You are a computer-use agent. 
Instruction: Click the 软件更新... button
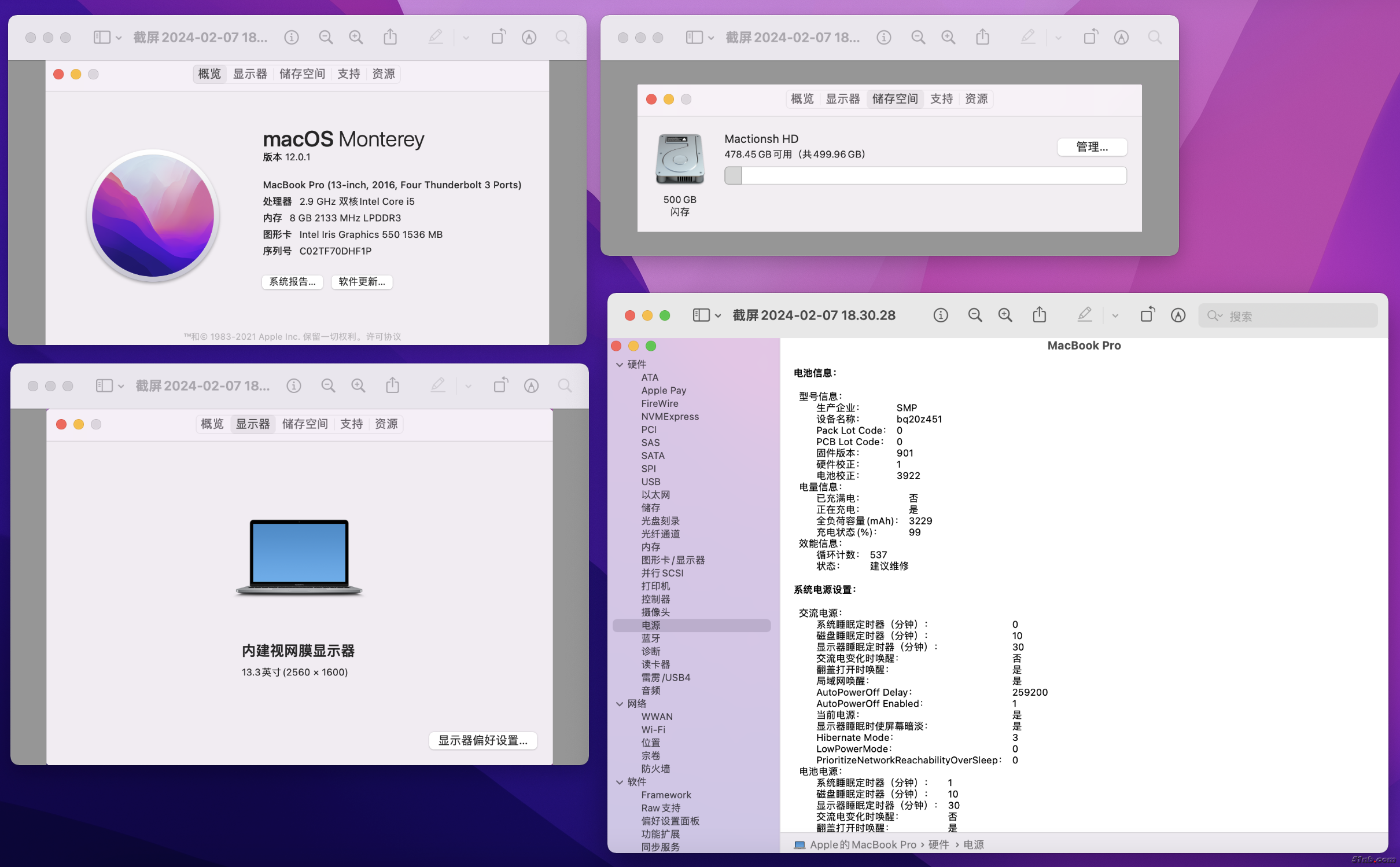(362, 281)
